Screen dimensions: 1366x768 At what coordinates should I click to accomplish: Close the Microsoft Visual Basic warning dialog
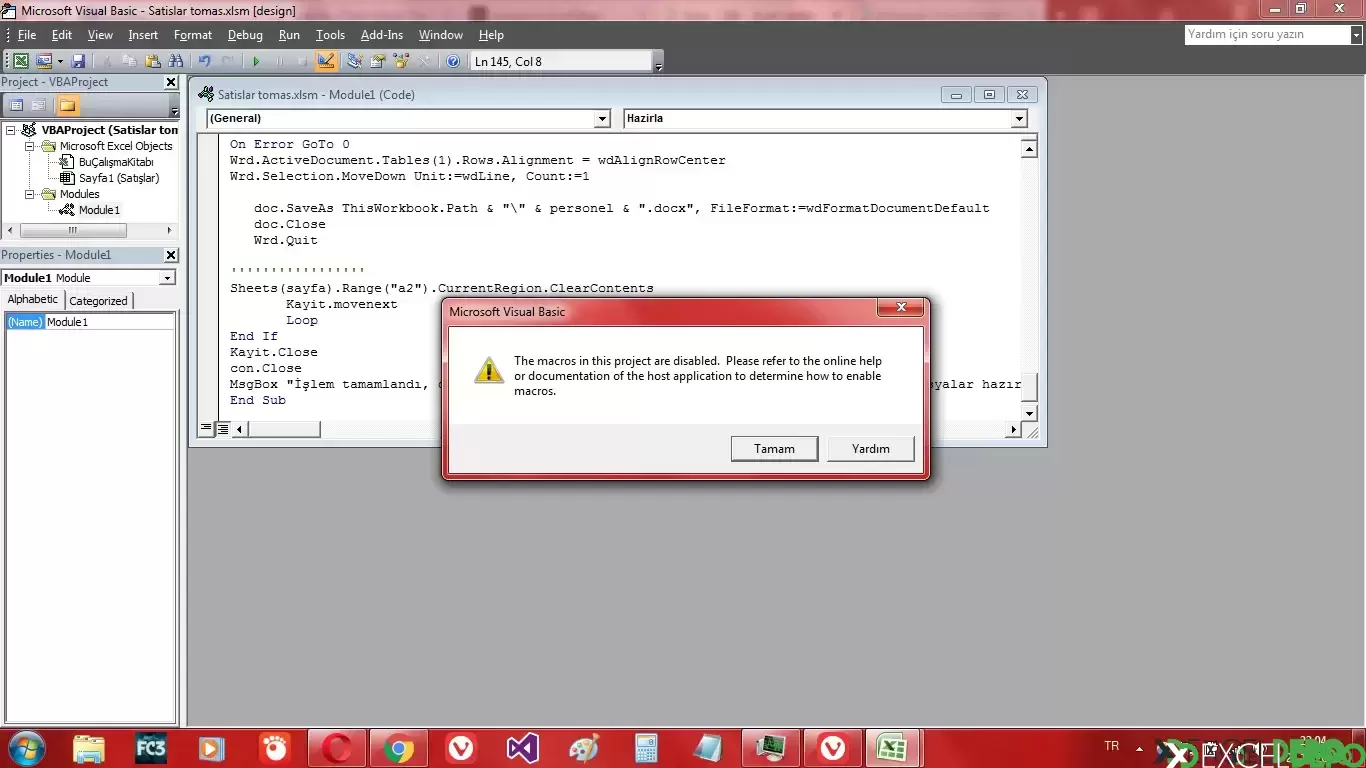(x=902, y=308)
